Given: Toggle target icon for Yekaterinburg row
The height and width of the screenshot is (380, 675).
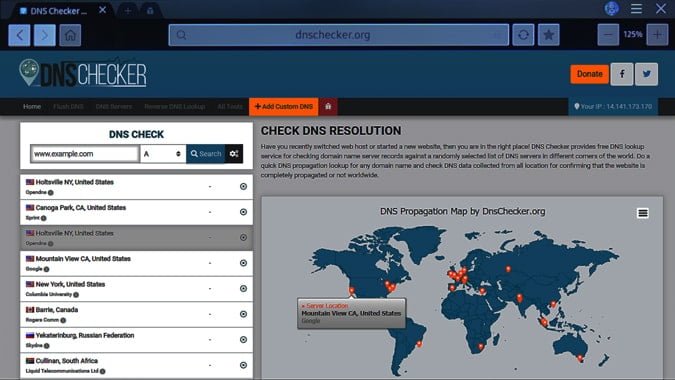Looking at the screenshot, I should [x=243, y=339].
